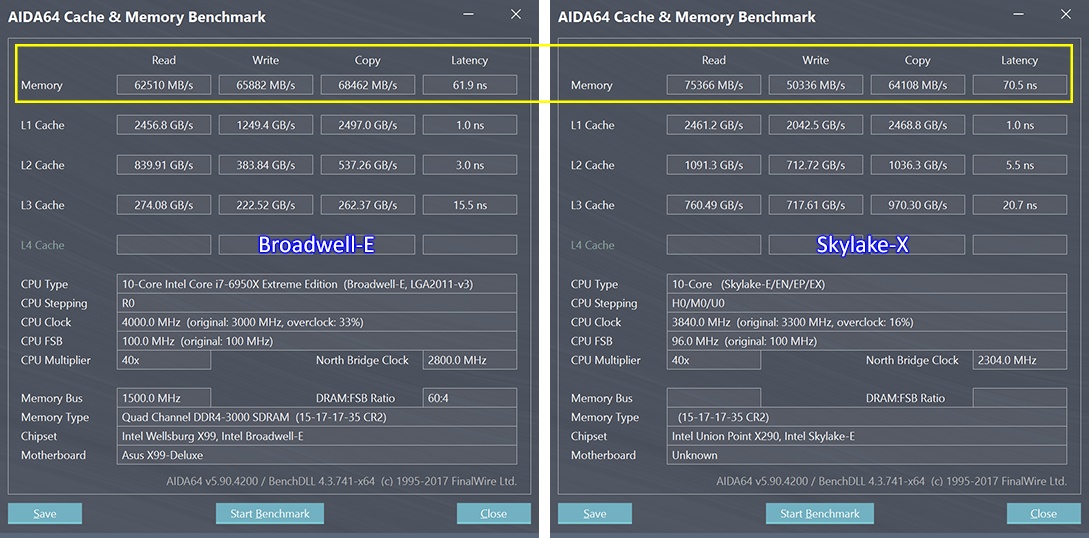The width and height of the screenshot is (1089, 538).
Task: Click the 2800.0 MHz North Bridge Clock field
Action: pos(469,360)
